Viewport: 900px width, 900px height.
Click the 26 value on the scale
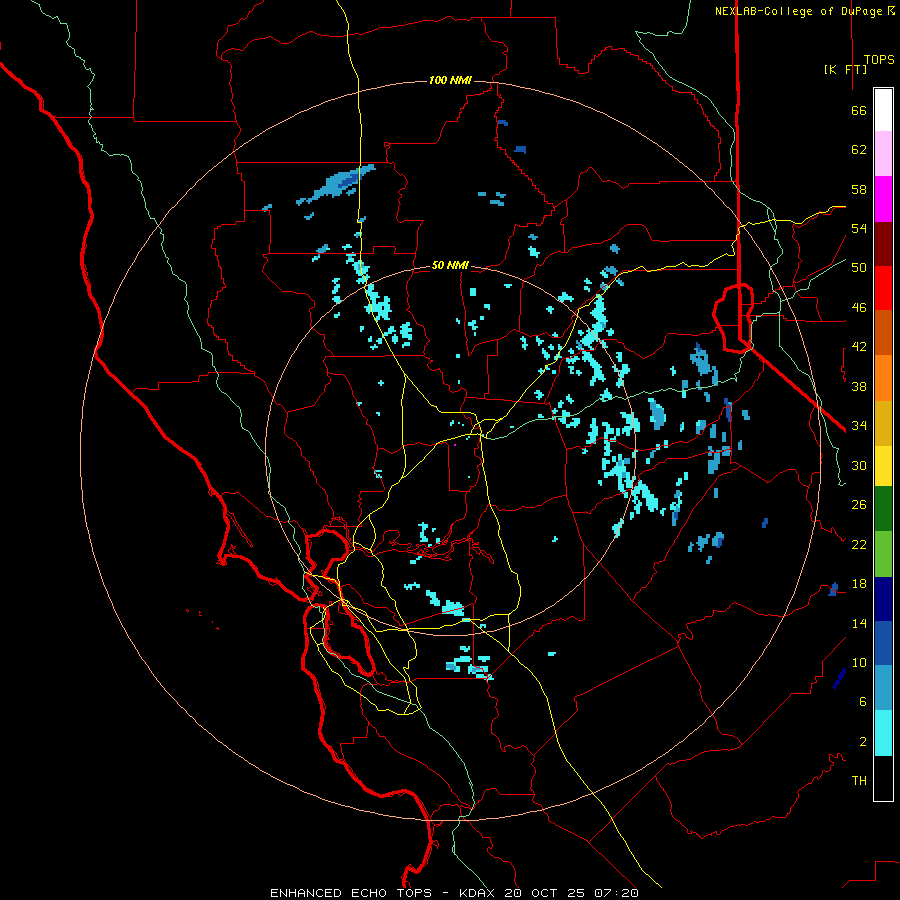pos(859,505)
